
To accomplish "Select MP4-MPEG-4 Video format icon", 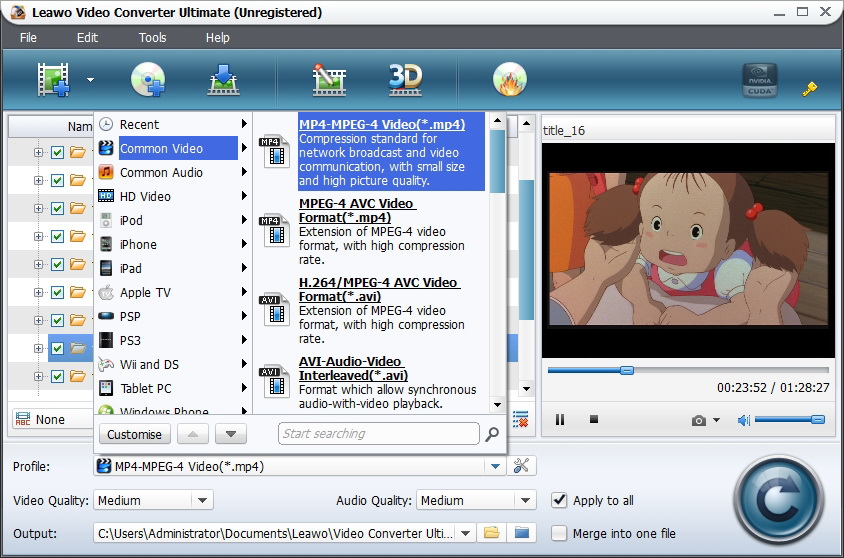I will (x=275, y=151).
